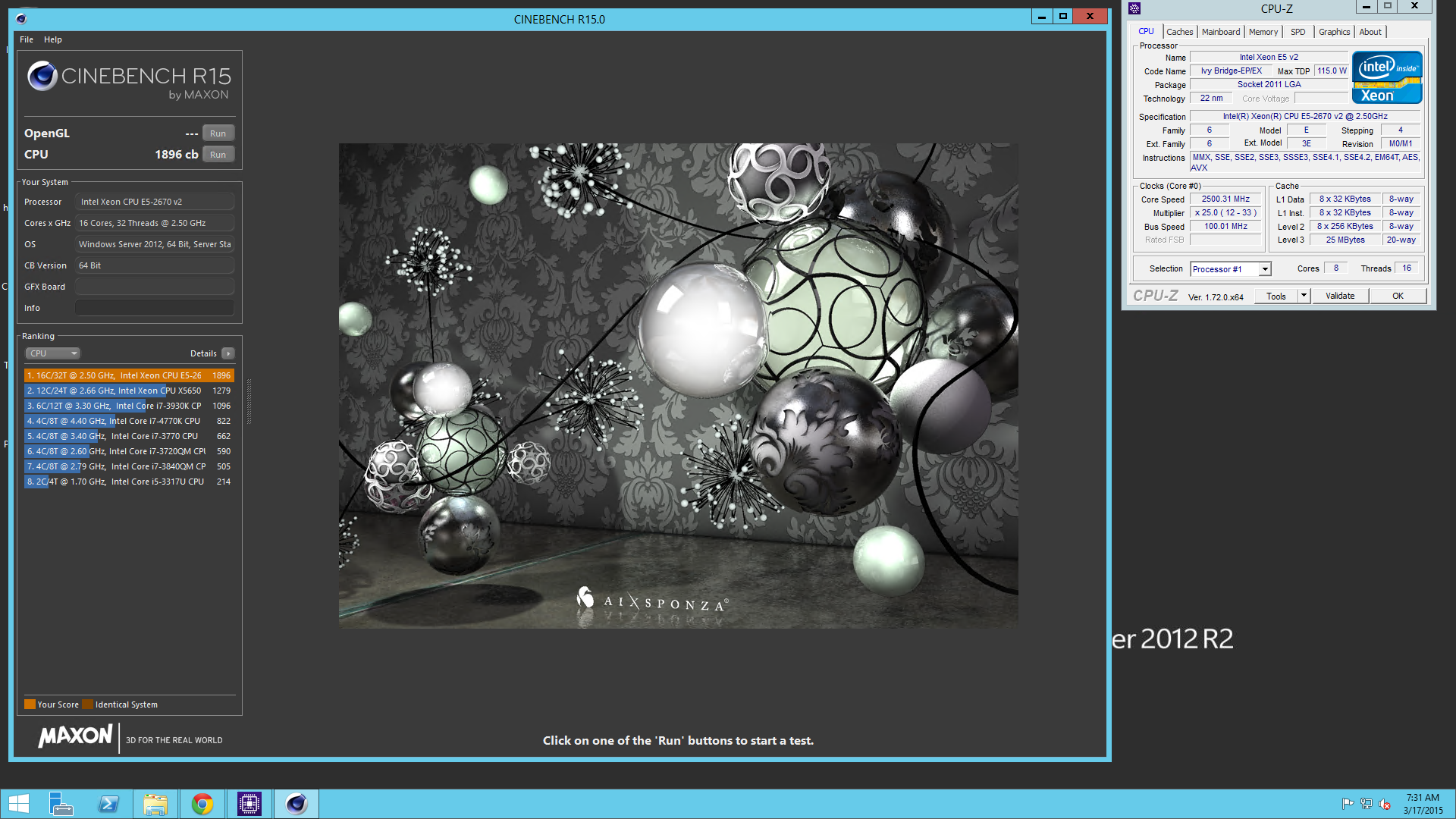Click the CPU-Z title bar app icon
This screenshot has height=819, width=1456.
pos(1134,8)
